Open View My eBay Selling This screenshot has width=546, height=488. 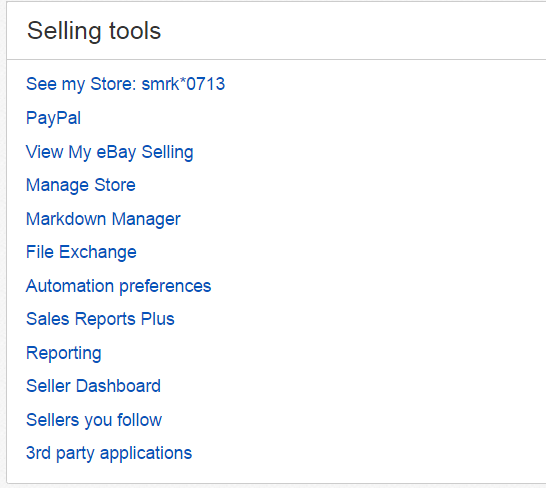(x=110, y=152)
